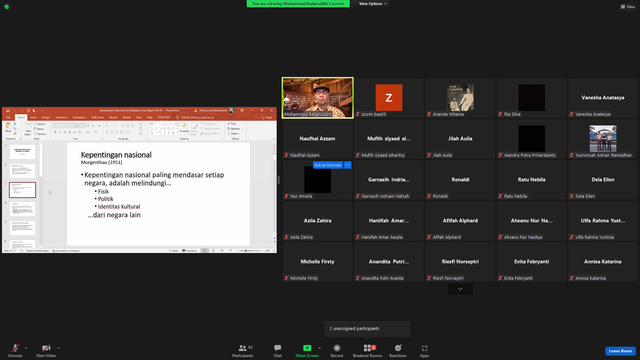
Task: Open the Select dropdown in Editing group
Action: click(234, 133)
